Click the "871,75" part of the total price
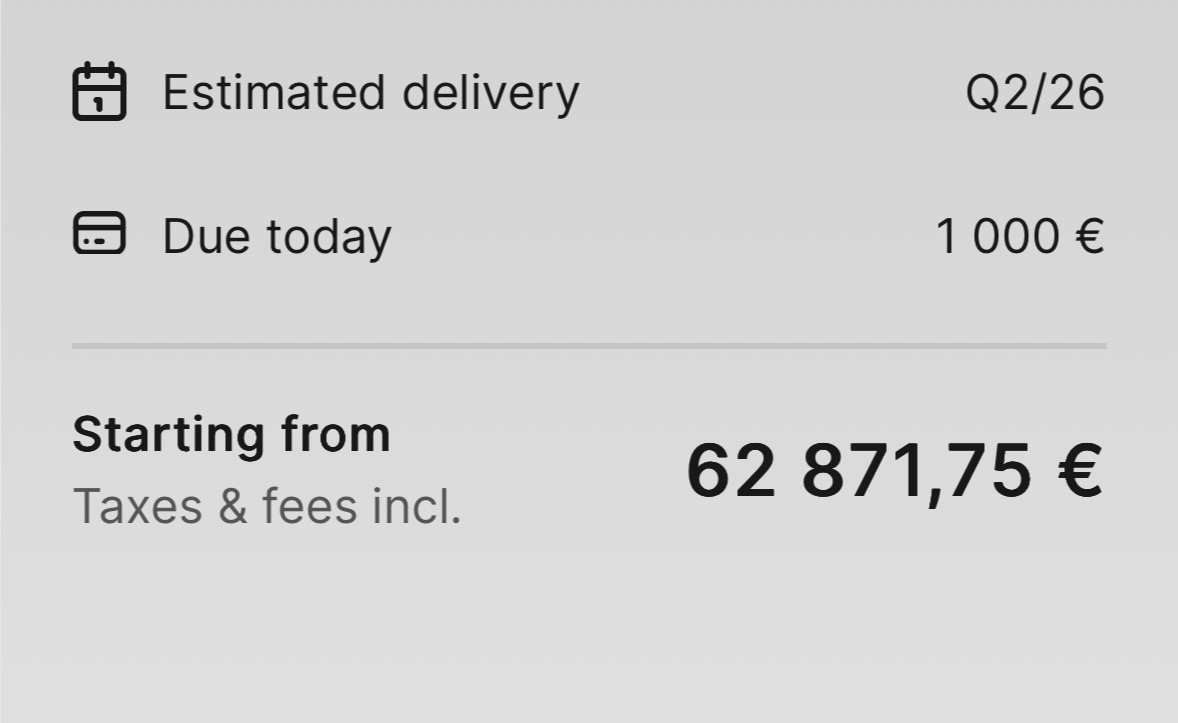The height and width of the screenshot is (723, 1178). point(916,471)
